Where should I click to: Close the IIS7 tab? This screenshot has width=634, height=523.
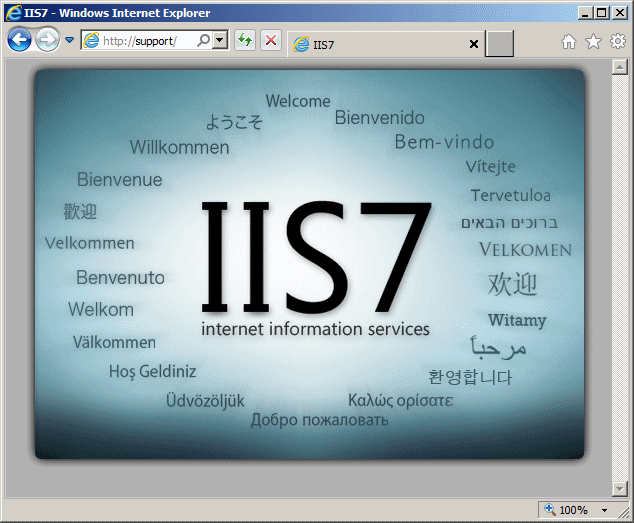click(x=474, y=44)
